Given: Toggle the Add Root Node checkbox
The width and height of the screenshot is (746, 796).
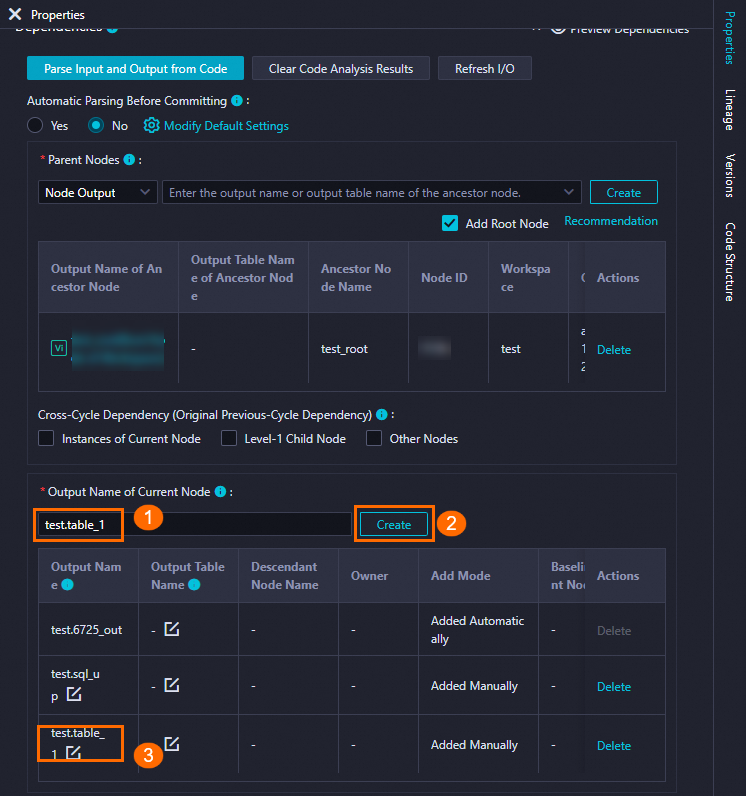Looking at the screenshot, I should click(450, 223).
